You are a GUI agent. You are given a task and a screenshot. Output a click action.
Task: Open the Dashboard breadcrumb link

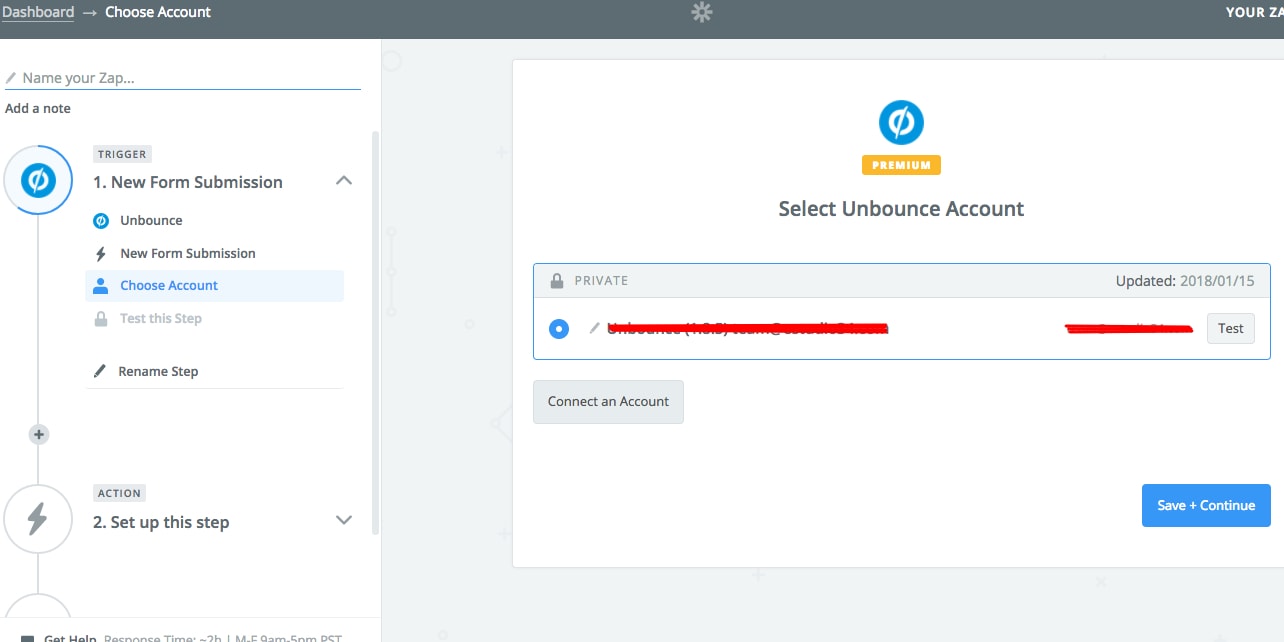point(38,12)
